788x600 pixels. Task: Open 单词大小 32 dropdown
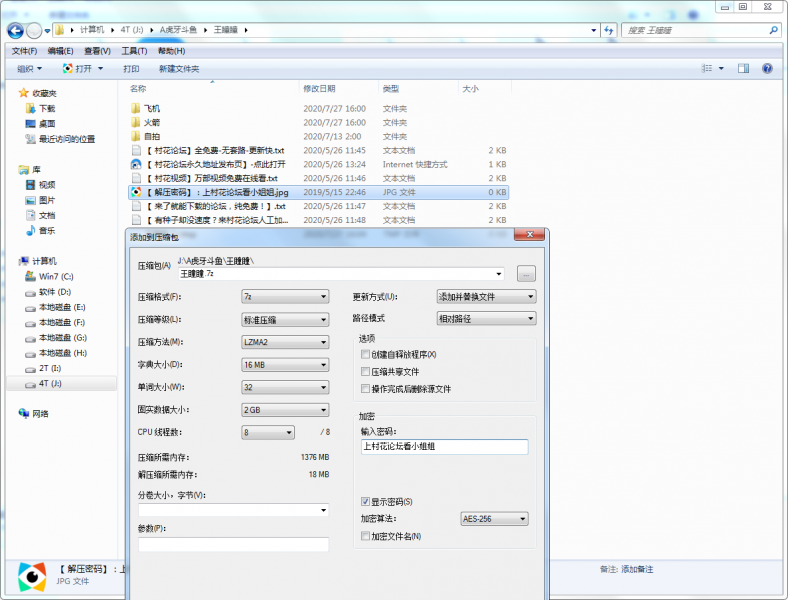(x=285, y=387)
